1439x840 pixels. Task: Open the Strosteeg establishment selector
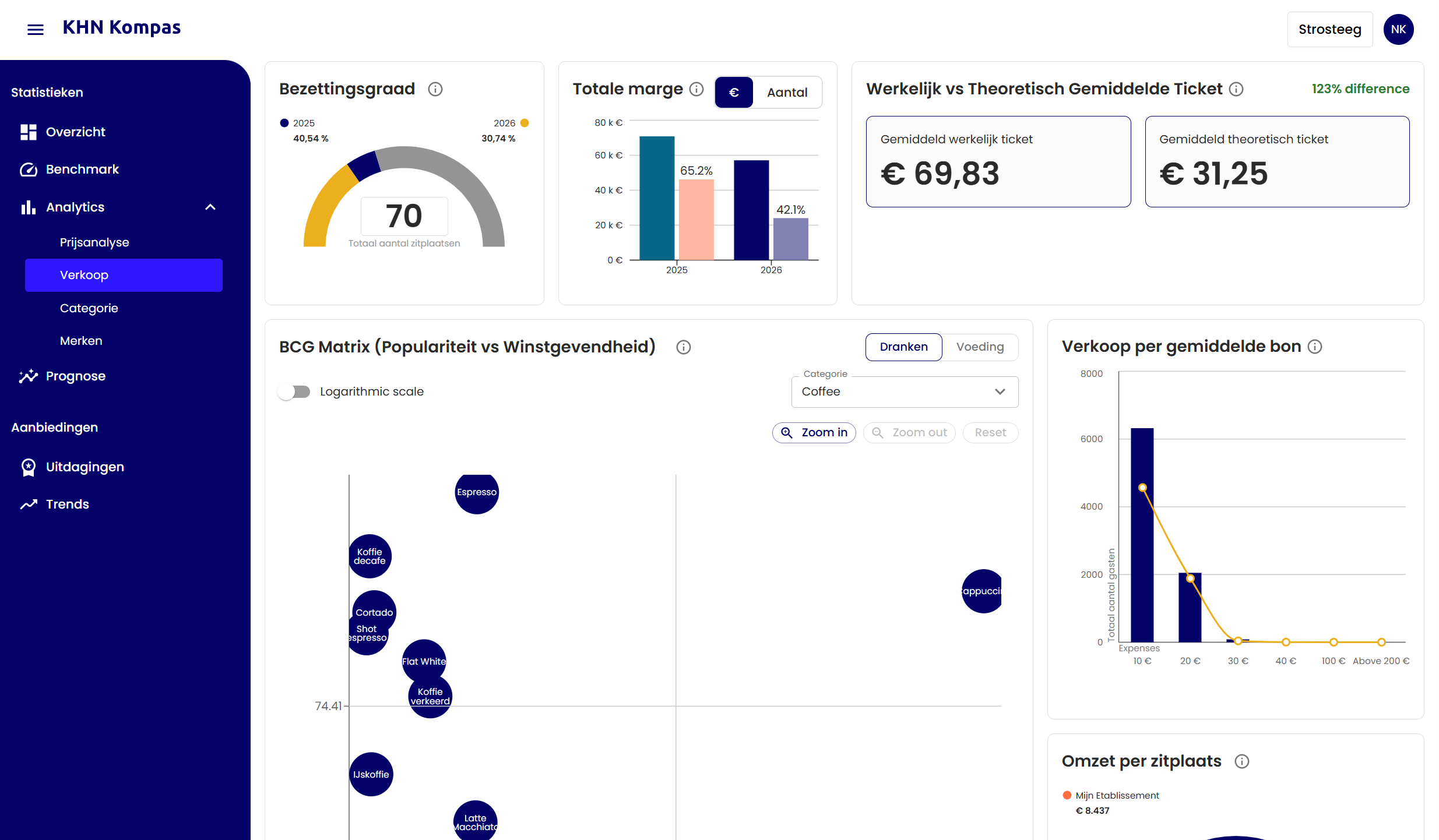coord(1329,29)
